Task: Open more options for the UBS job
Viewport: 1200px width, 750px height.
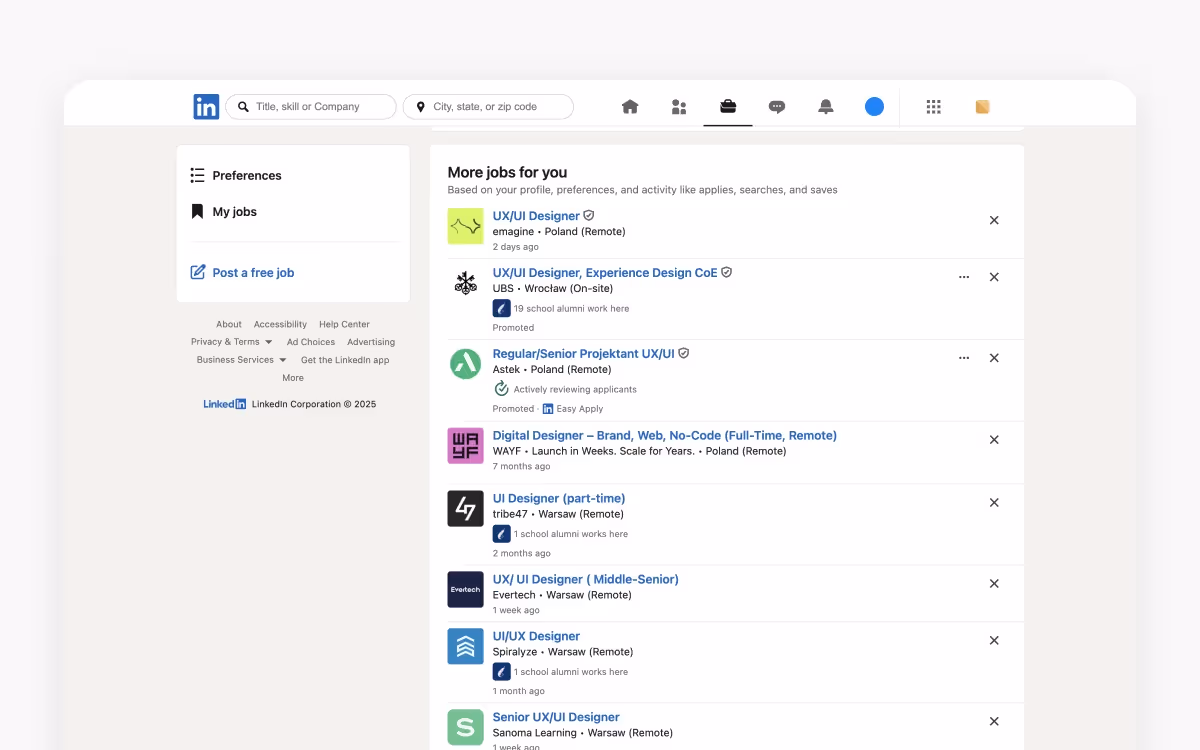Action: click(964, 277)
